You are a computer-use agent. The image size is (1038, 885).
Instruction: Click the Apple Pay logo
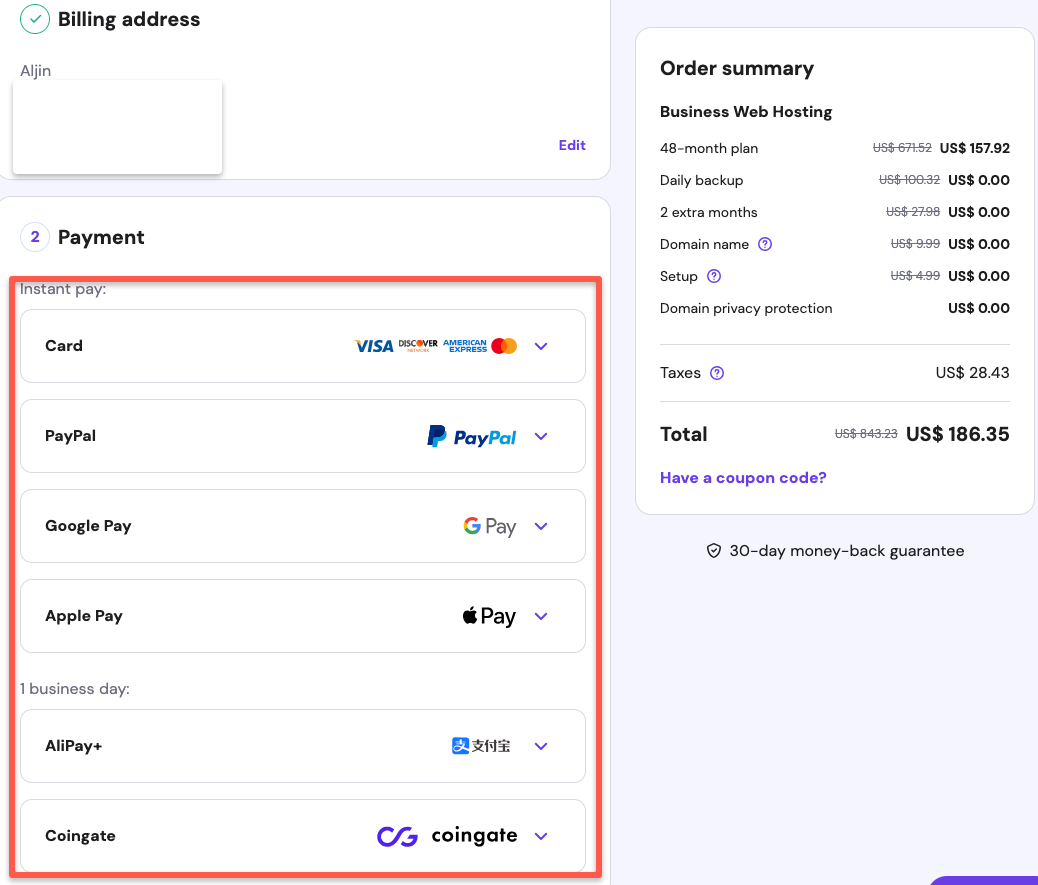coord(489,615)
